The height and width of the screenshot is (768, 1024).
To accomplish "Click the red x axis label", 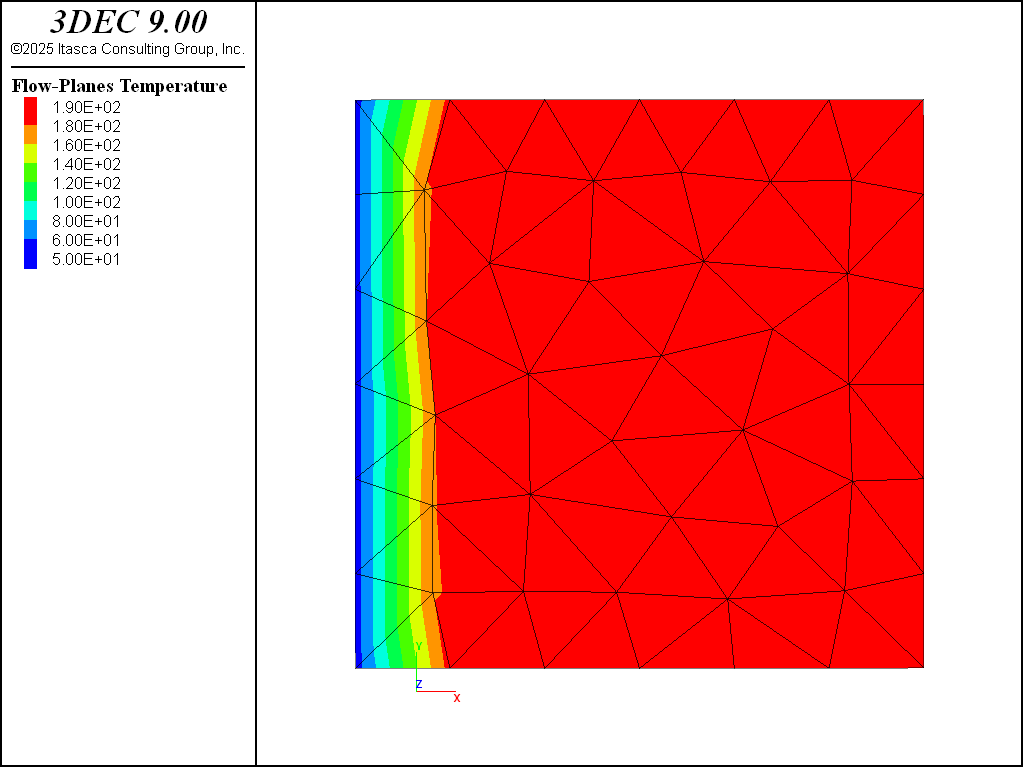I will [457, 698].
